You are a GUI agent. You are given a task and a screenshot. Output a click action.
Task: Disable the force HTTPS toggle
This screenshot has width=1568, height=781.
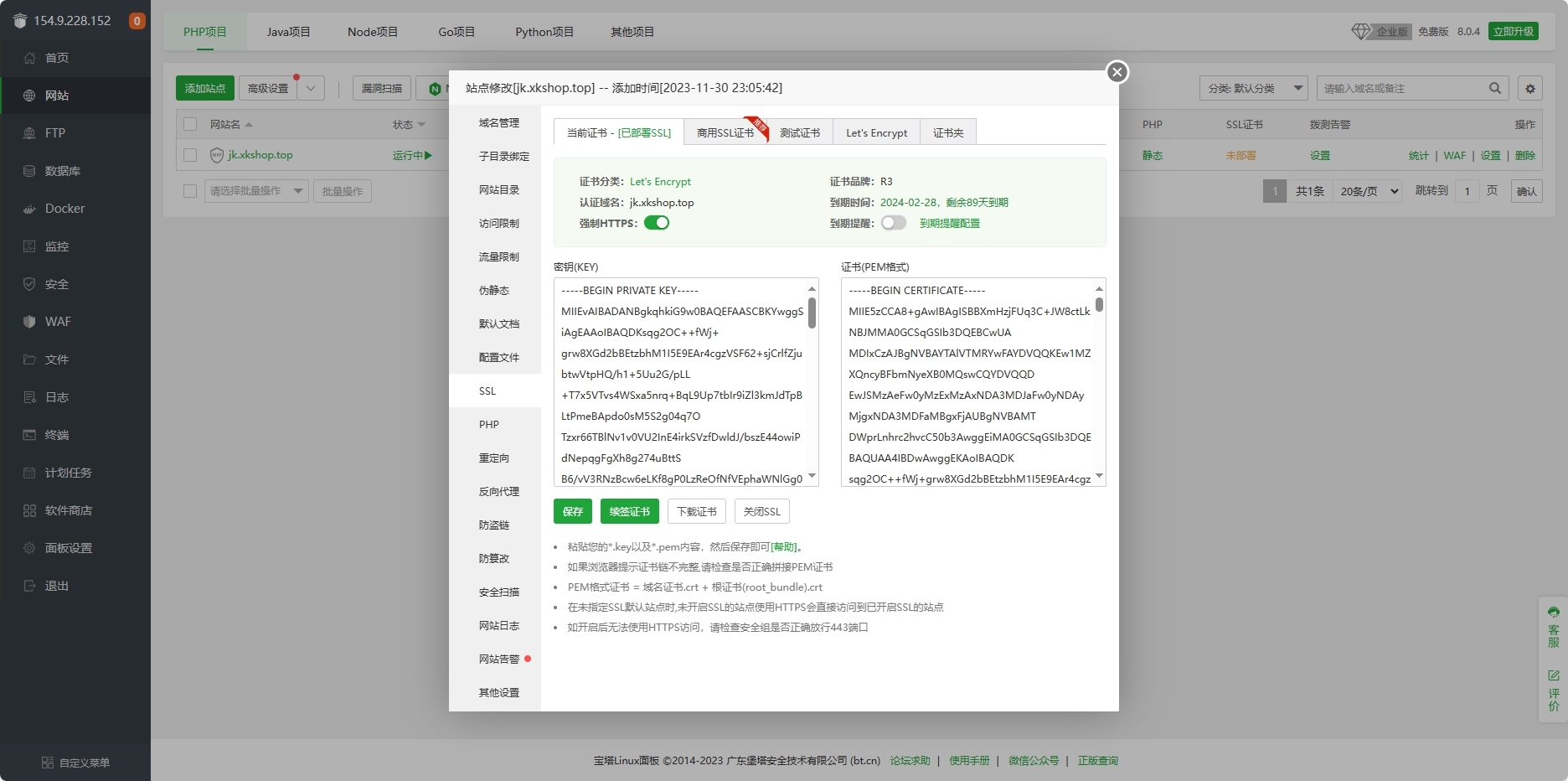pyautogui.click(x=657, y=223)
